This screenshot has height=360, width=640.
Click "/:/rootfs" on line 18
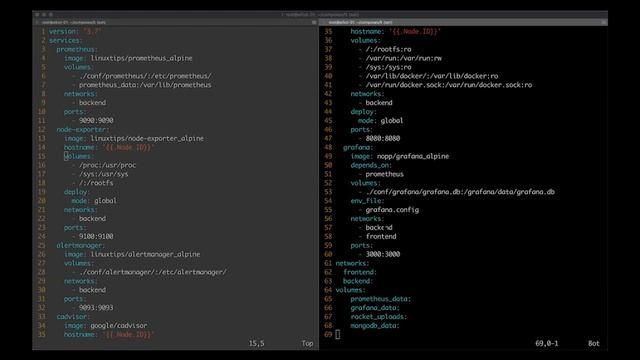pyautogui.click(x=96, y=183)
